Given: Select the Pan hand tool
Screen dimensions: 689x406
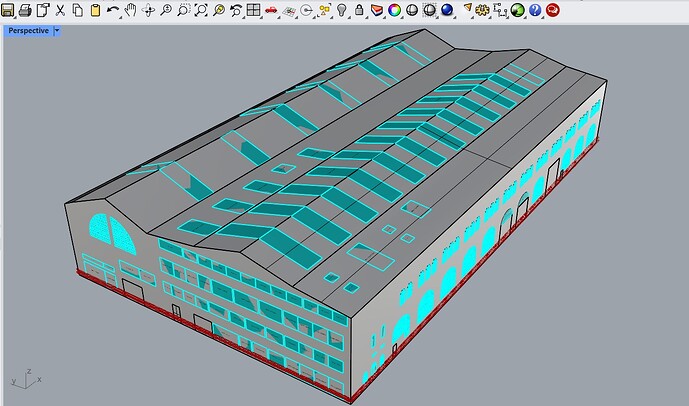Looking at the screenshot, I should [130, 10].
